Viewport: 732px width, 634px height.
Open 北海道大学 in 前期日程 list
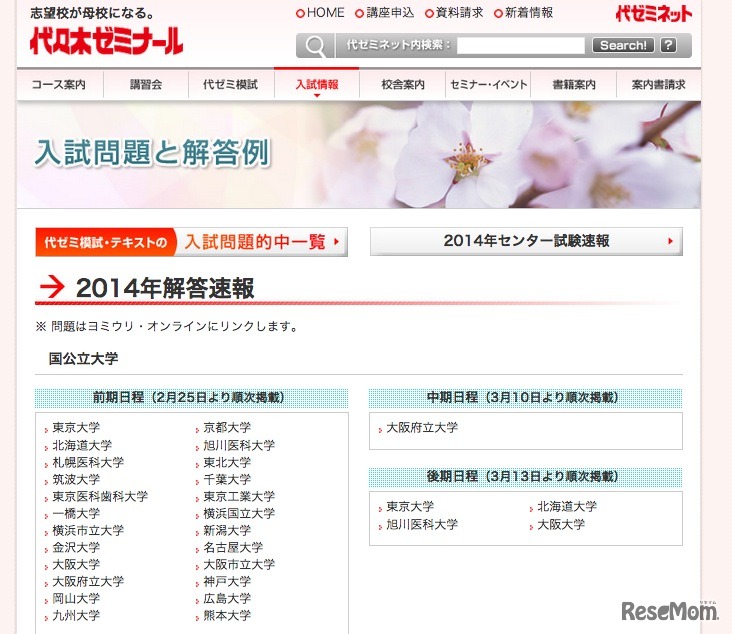pos(82,445)
